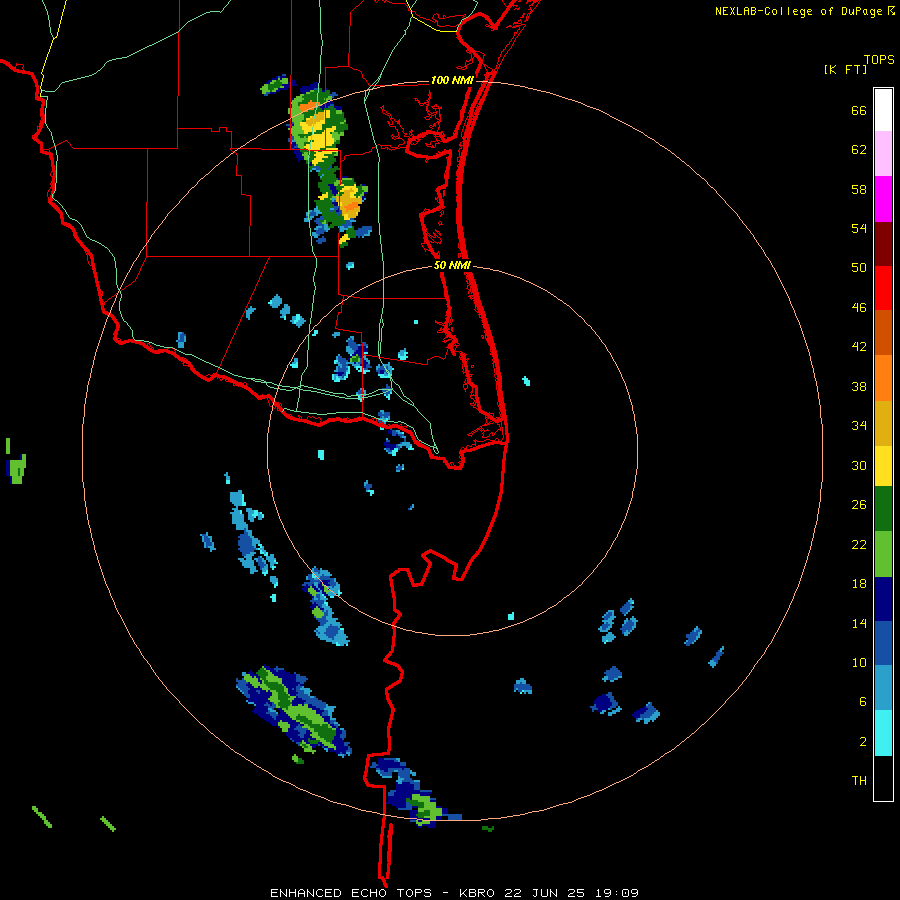Pick the cyan legend swatch
Image resolution: width=900 pixels, height=900 pixels.
tap(883, 733)
